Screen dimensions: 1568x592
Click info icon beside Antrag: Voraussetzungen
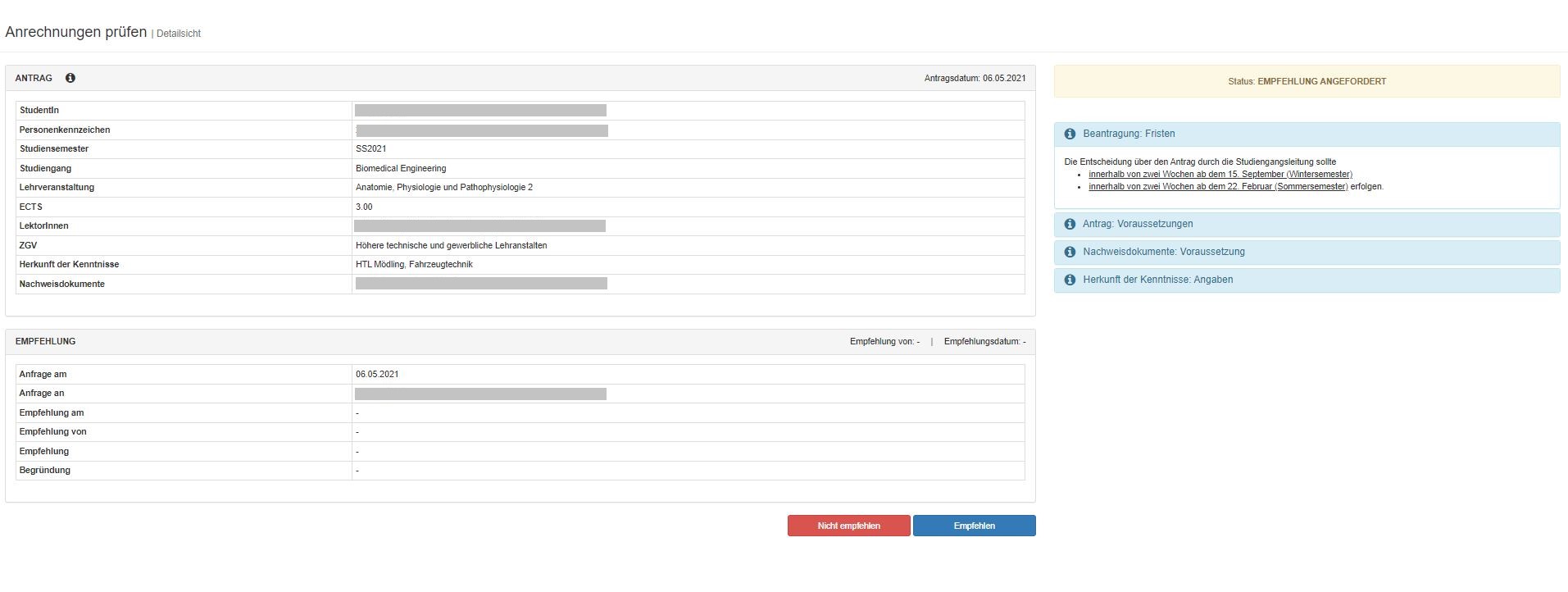tap(1070, 224)
